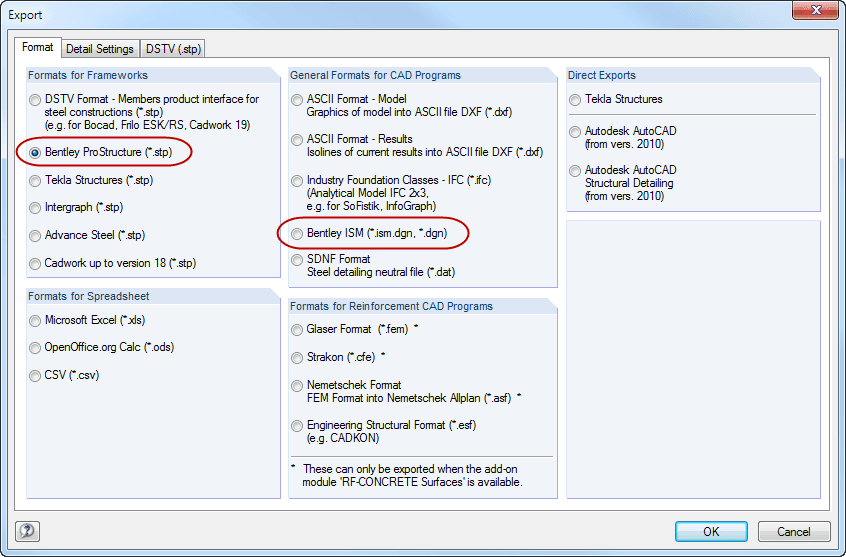Confirm export with OK button
This screenshot has height=557, width=846.
click(711, 532)
